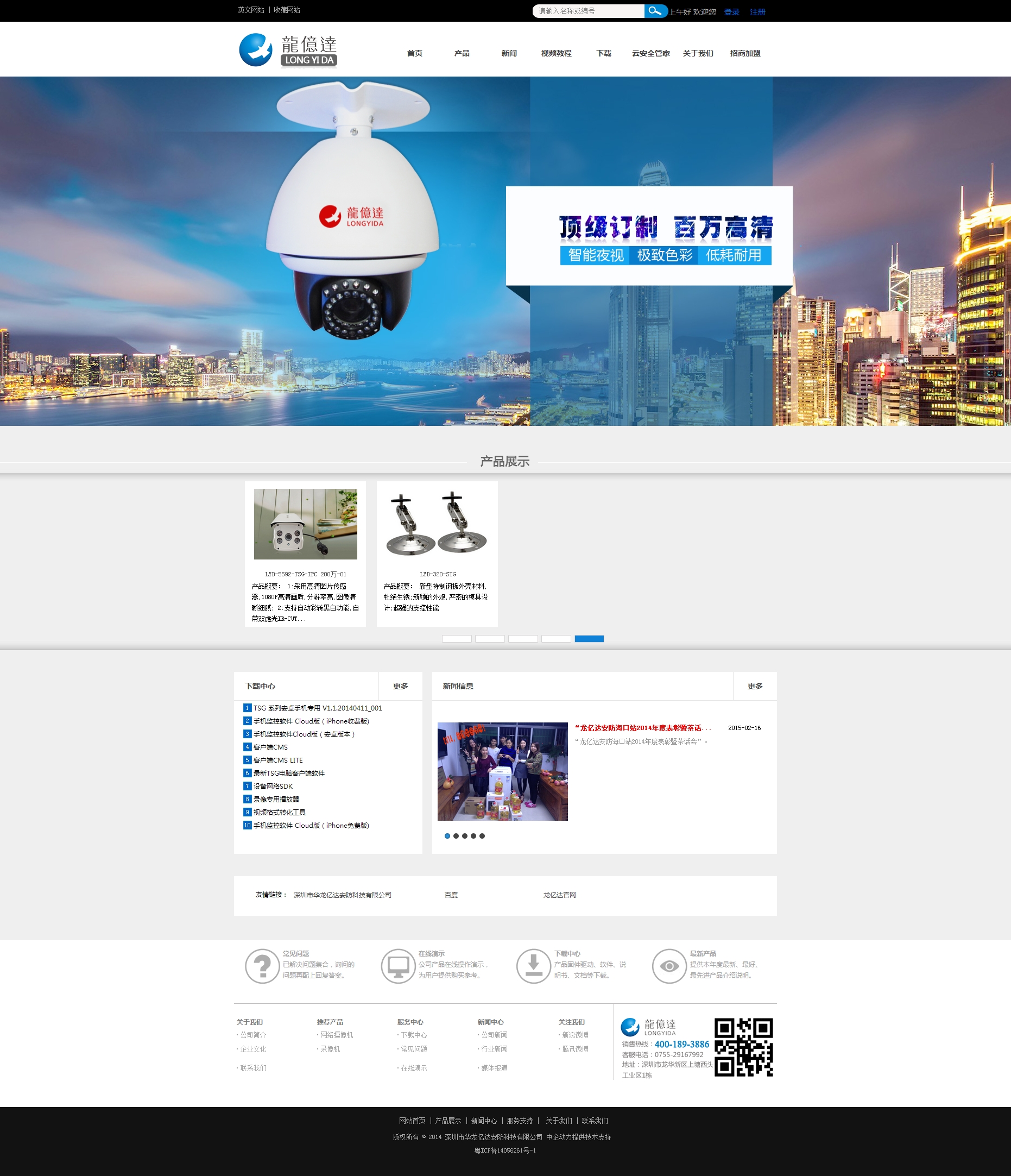Open the 下载 menu item
This screenshot has height=1176, width=1011.
[604, 53]
